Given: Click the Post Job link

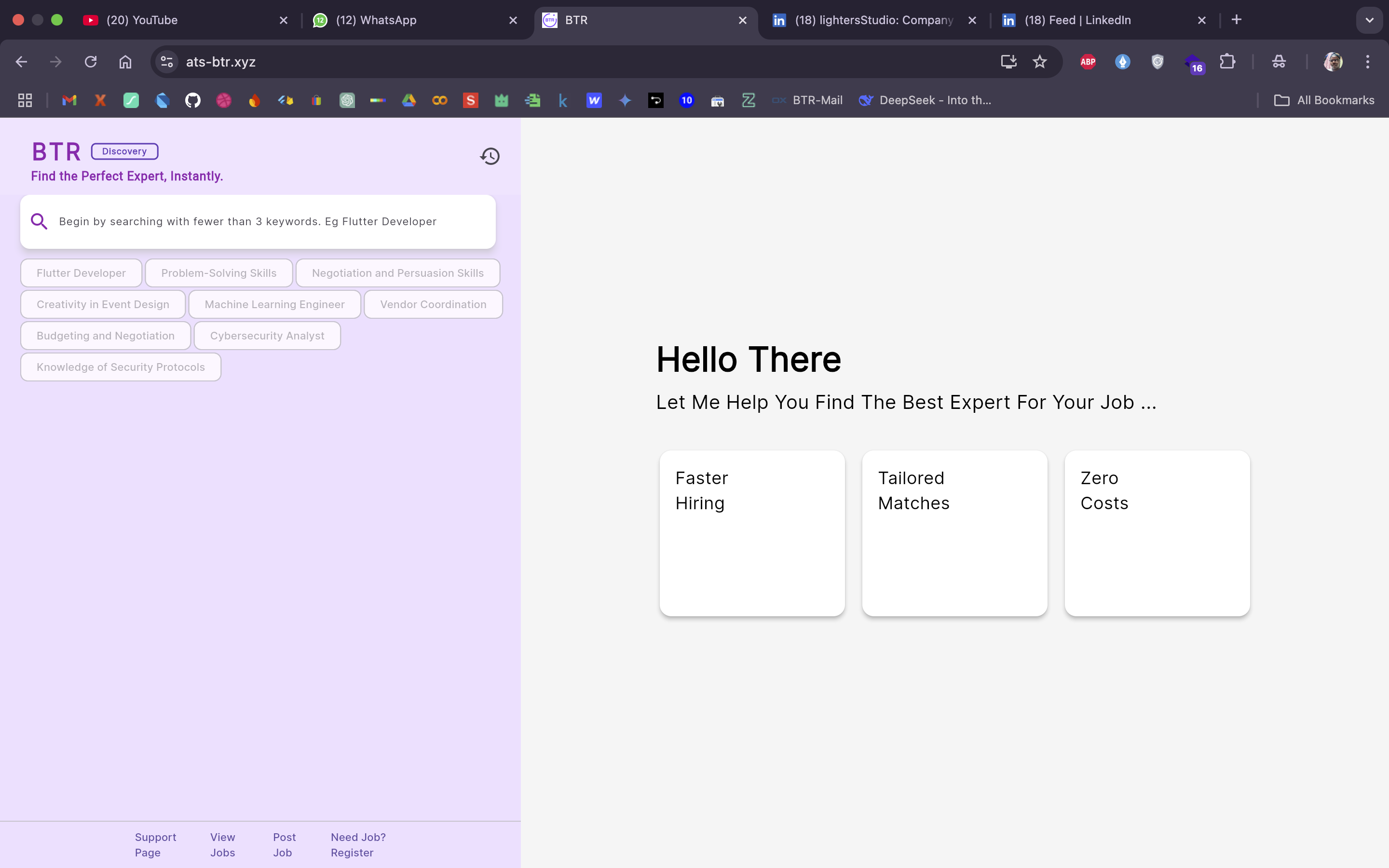Looking at the screenshot, I should 284,844.
